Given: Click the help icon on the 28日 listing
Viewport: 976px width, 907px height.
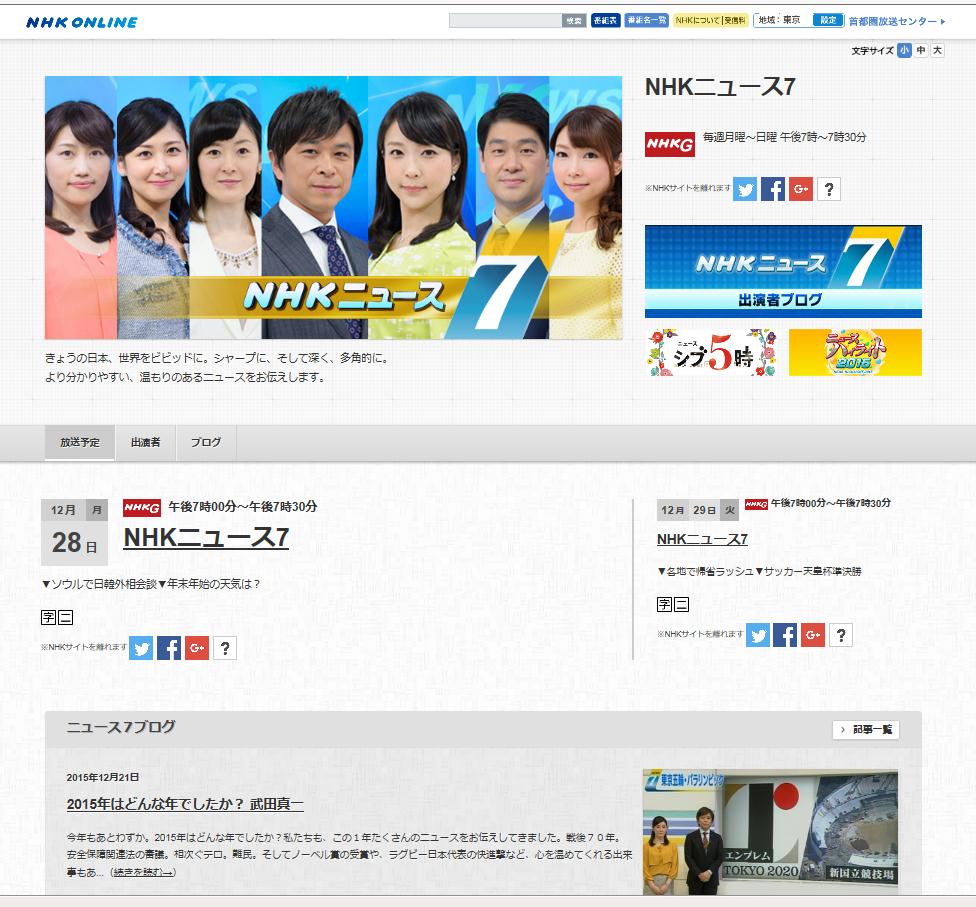Looking at the screenshot, I should point(225,648).
